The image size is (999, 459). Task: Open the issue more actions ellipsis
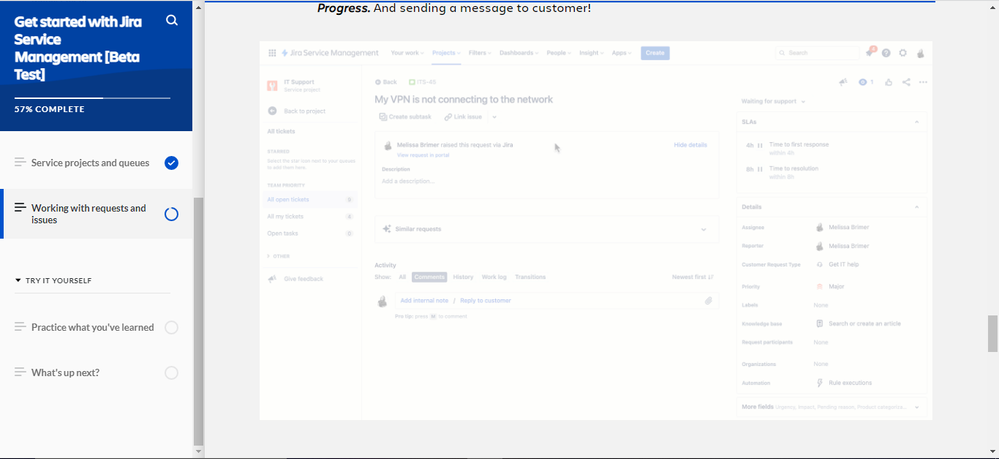923,82
